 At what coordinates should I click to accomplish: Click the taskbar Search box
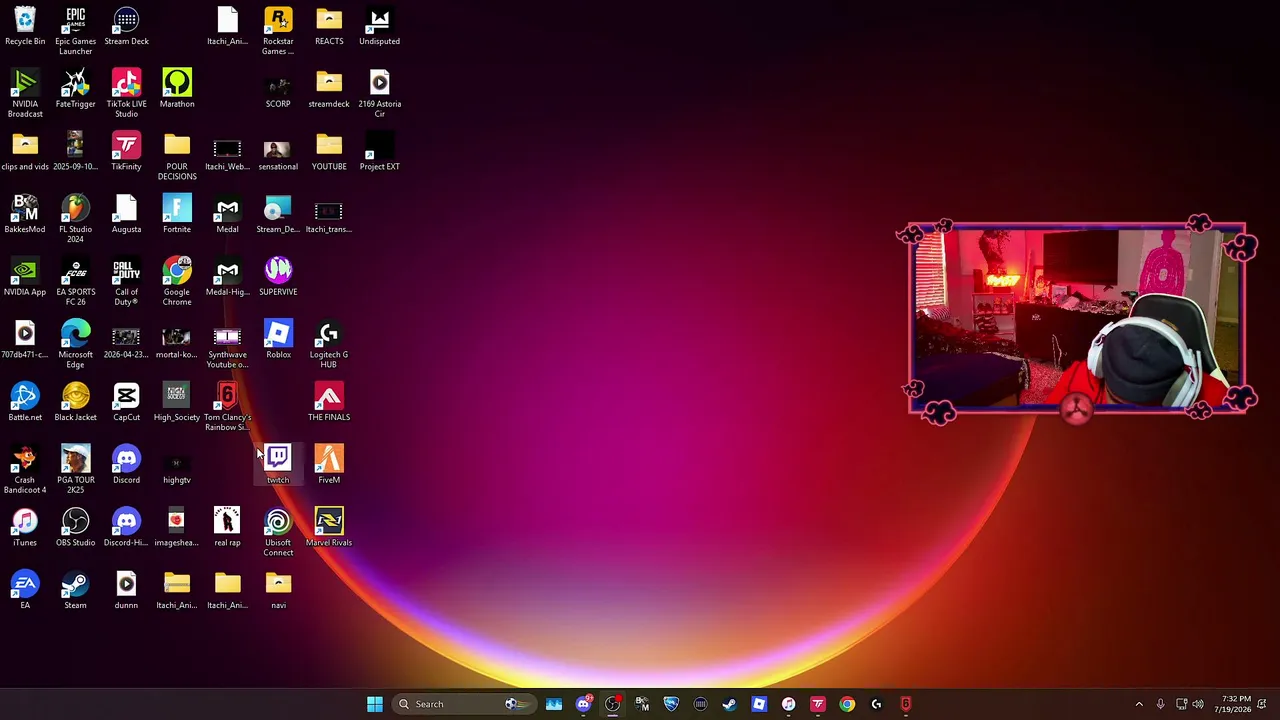pos(465,704)
